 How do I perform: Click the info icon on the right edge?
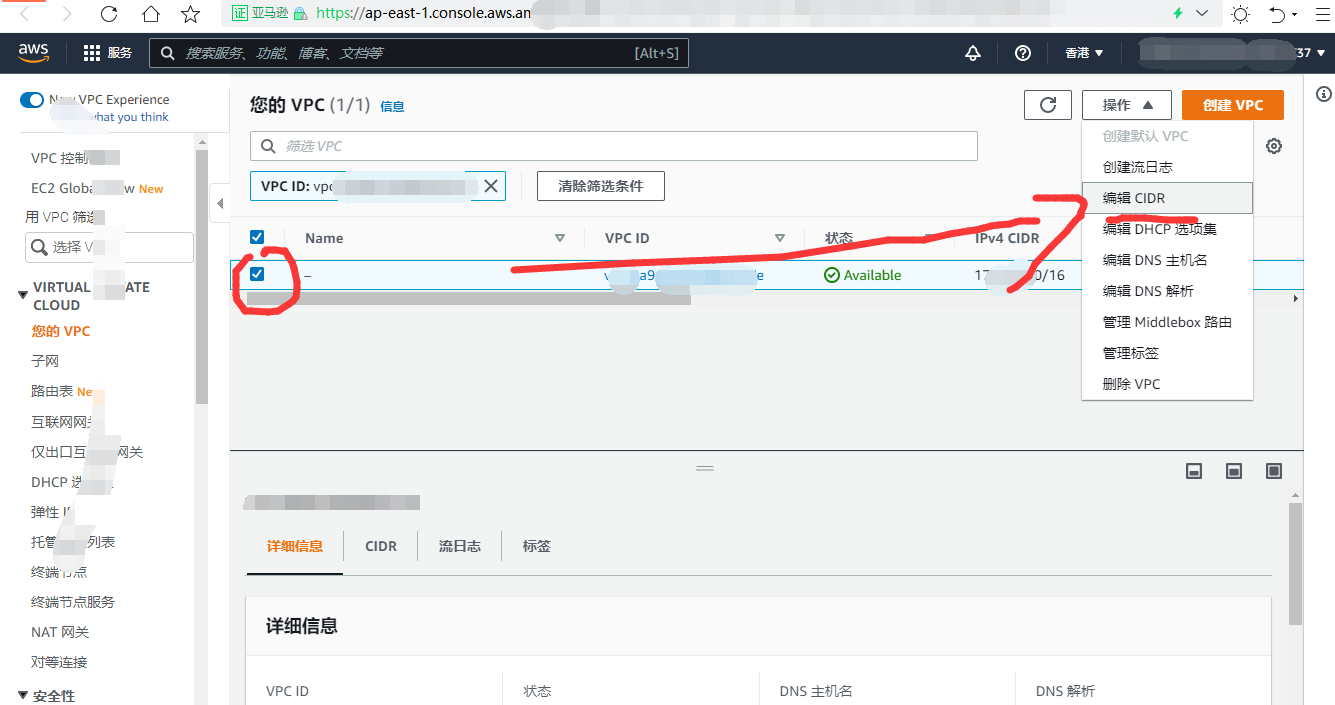point(1323,94)
